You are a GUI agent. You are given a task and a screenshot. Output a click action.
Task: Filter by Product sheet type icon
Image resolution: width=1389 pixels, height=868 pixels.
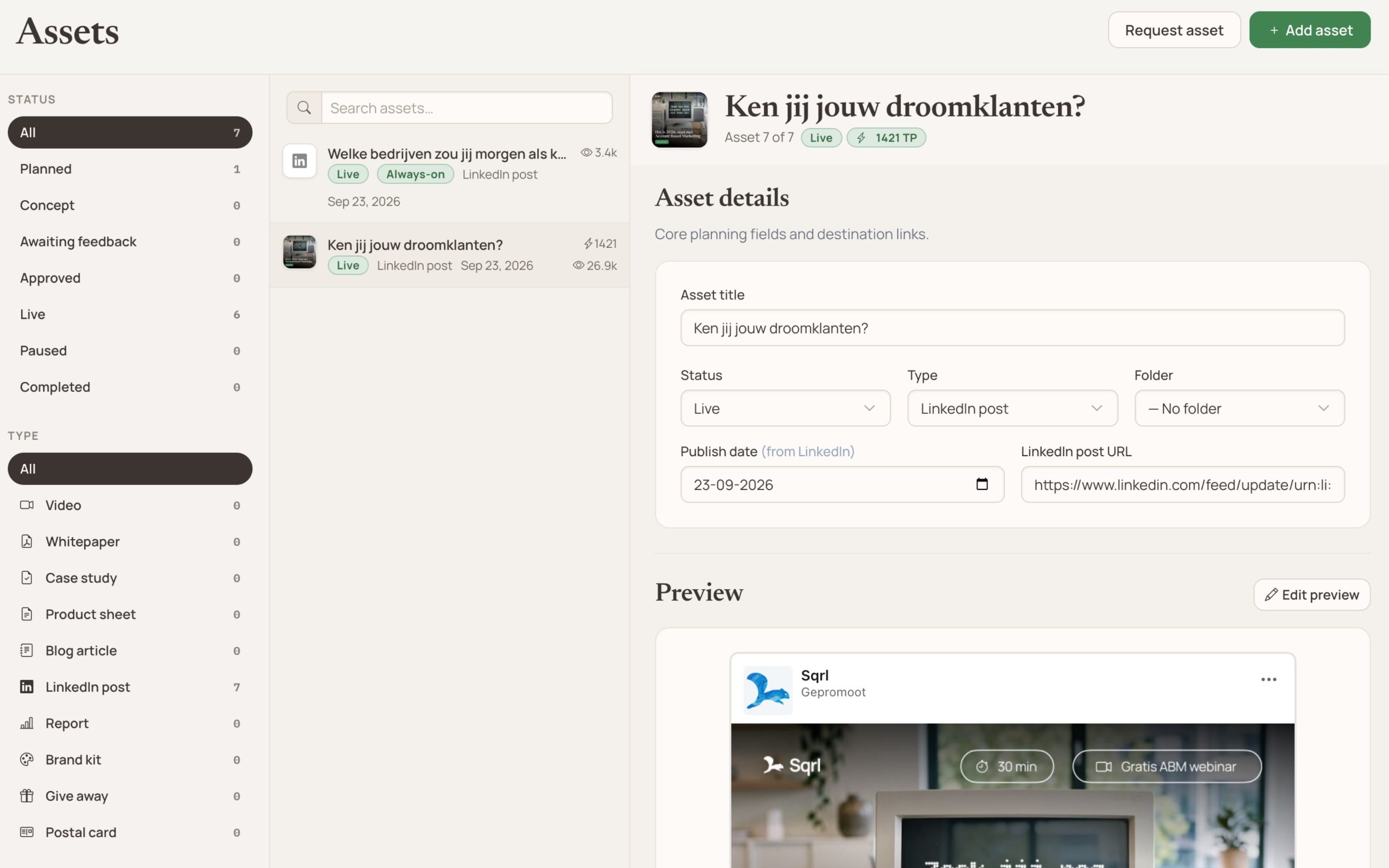point(27,614)
